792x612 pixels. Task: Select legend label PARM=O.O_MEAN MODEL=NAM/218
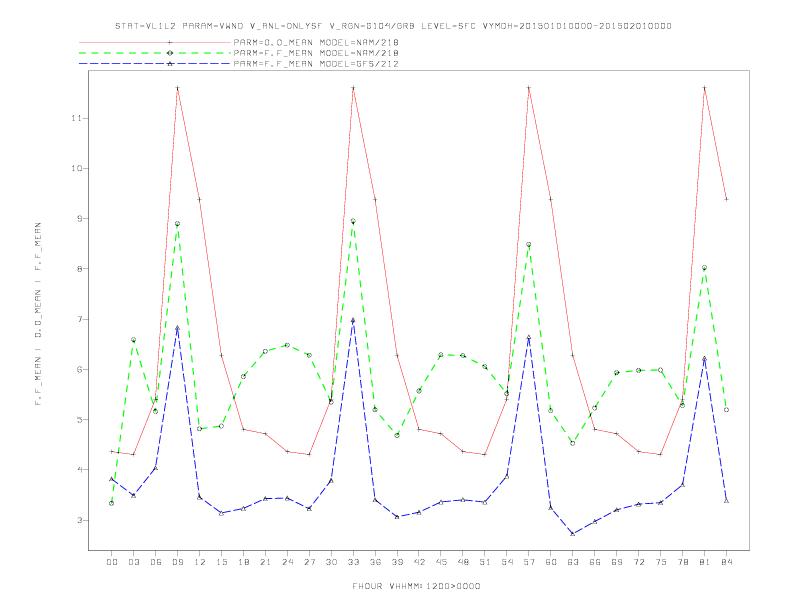tap(316, 42)
